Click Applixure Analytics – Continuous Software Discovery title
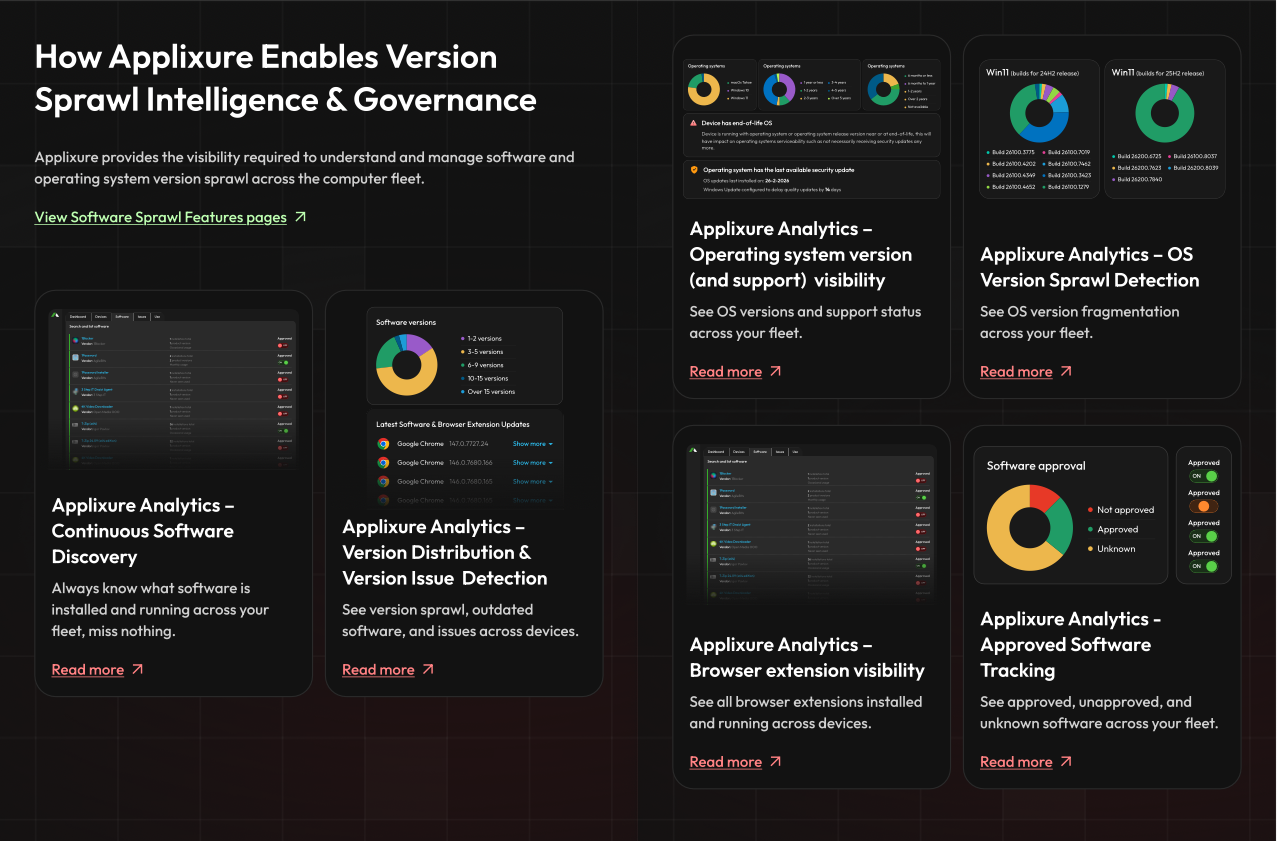 (x=143, y=531)
